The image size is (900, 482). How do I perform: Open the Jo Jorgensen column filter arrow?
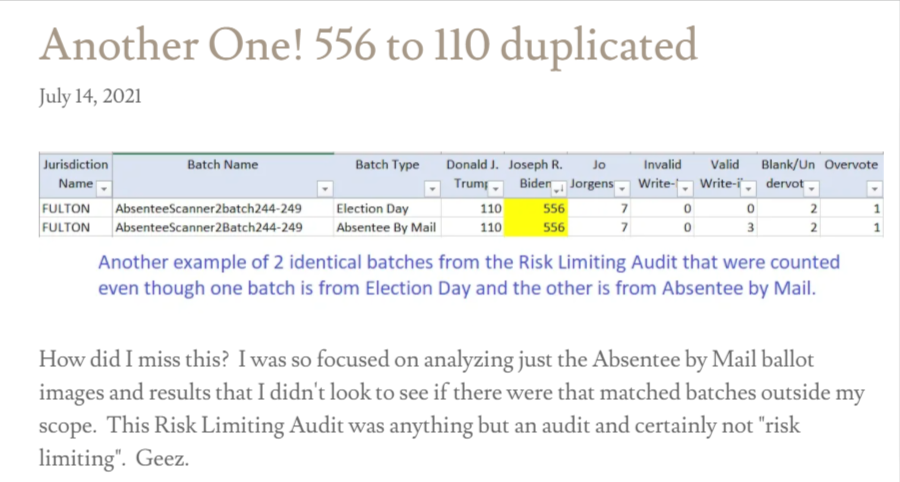(622, 188)
